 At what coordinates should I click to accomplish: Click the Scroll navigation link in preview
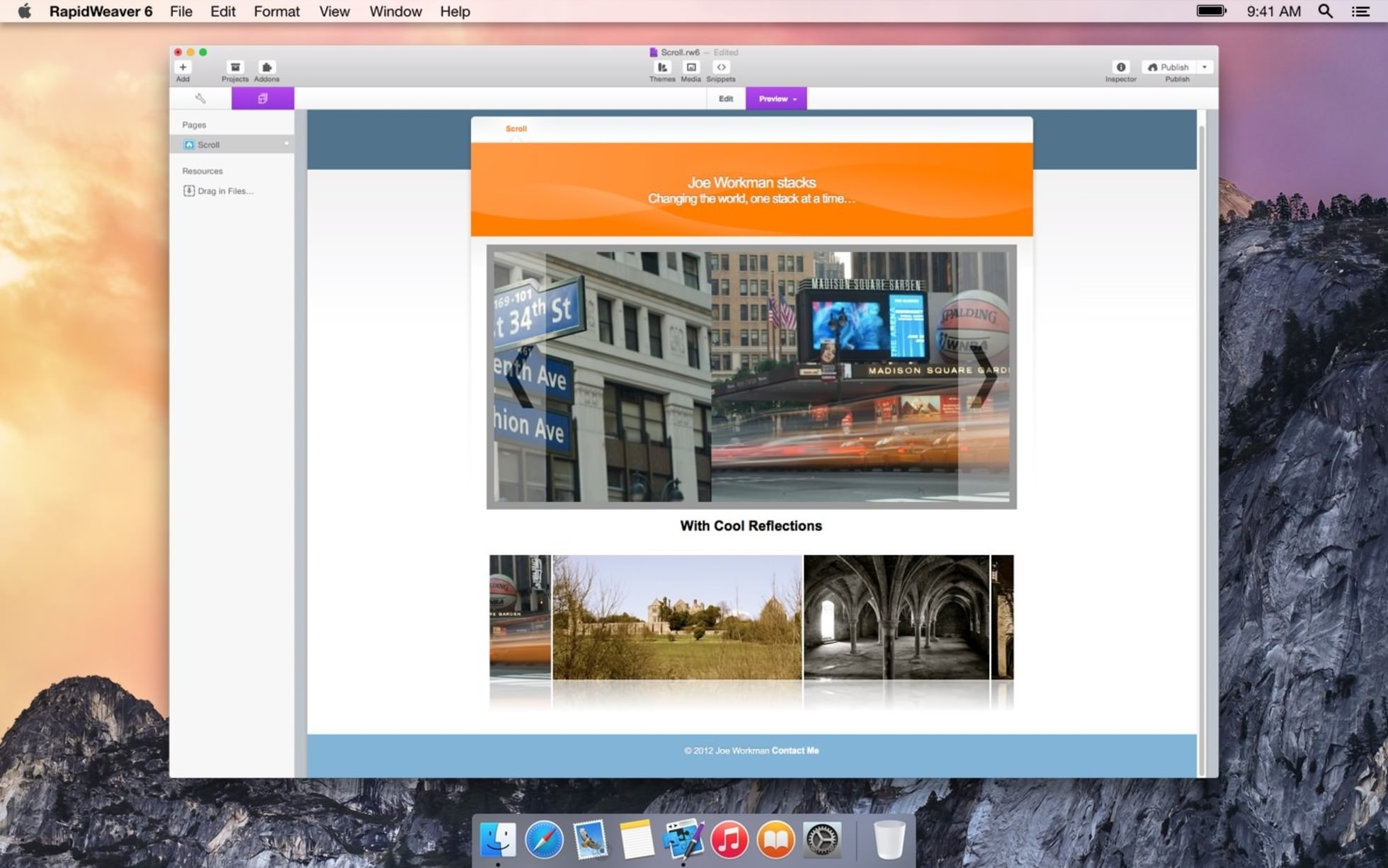click(516, 129)
